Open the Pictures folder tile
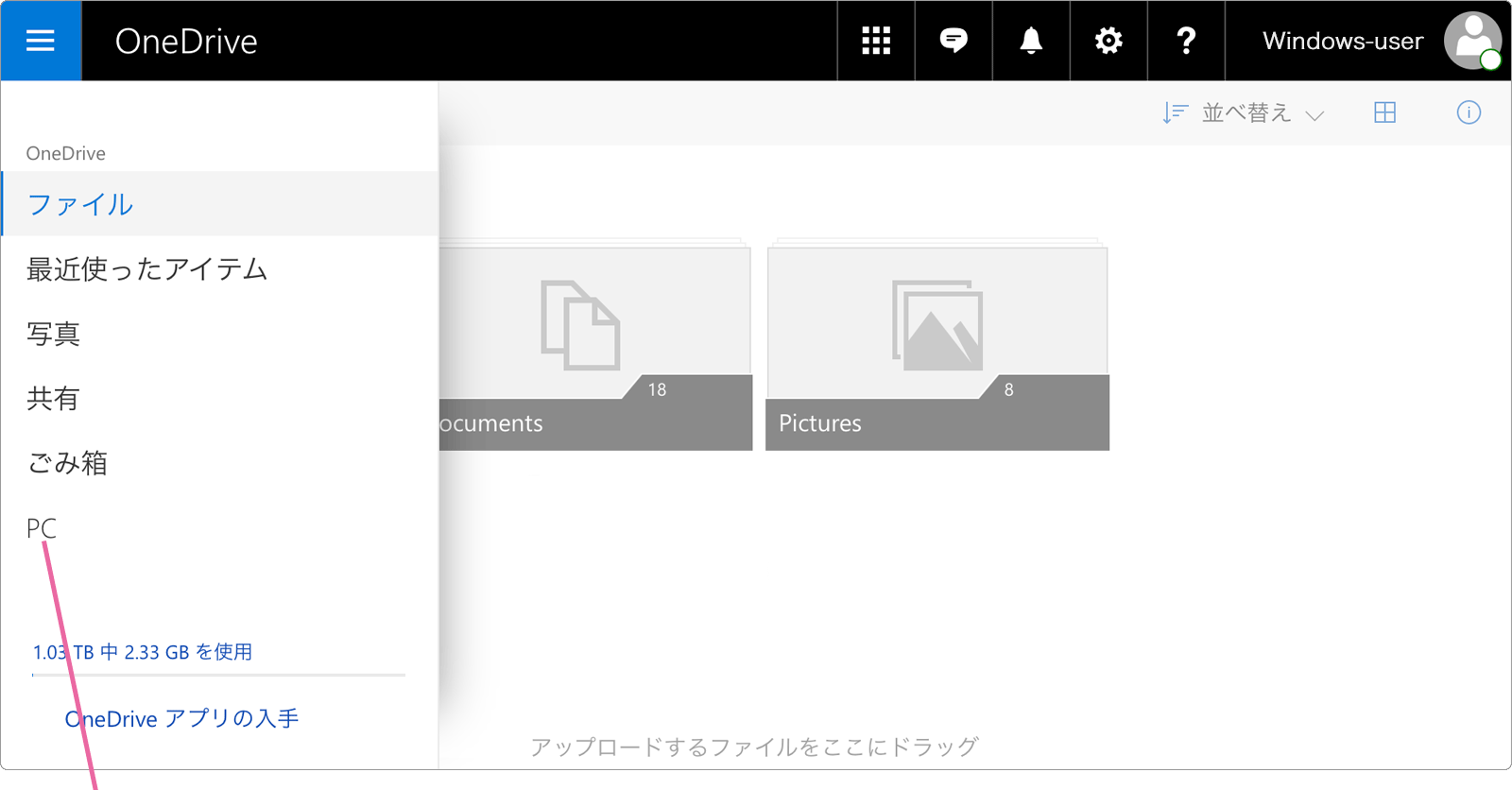Image resolution: width=1512 pixels, height=790 pixels. (x=936, y=344)
